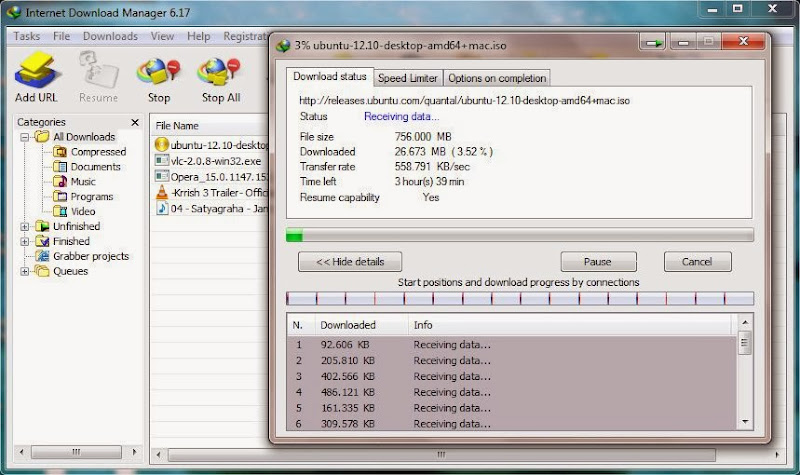Switch to Options on completion tab
The image size is (800, 475).
497,78
